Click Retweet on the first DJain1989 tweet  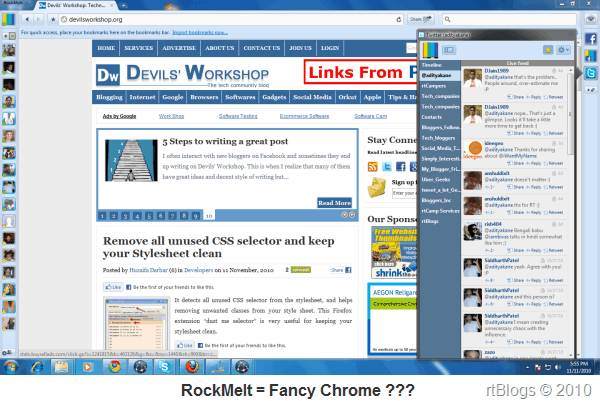click(x=553, y=97)
